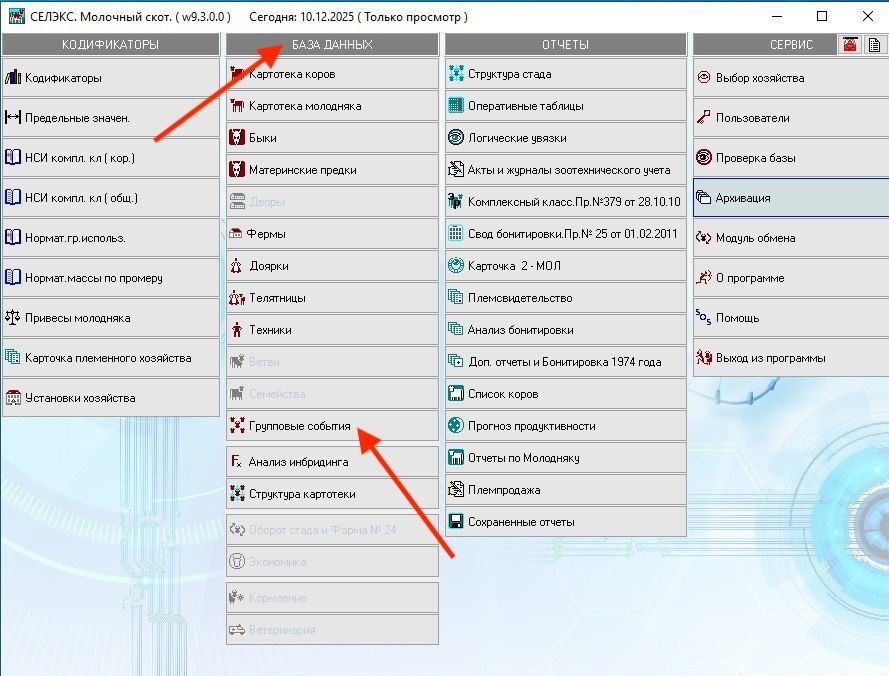889x676 pixels.
Task: Open НСИ компл. кл (общ.)
Action: coord(111,198)
